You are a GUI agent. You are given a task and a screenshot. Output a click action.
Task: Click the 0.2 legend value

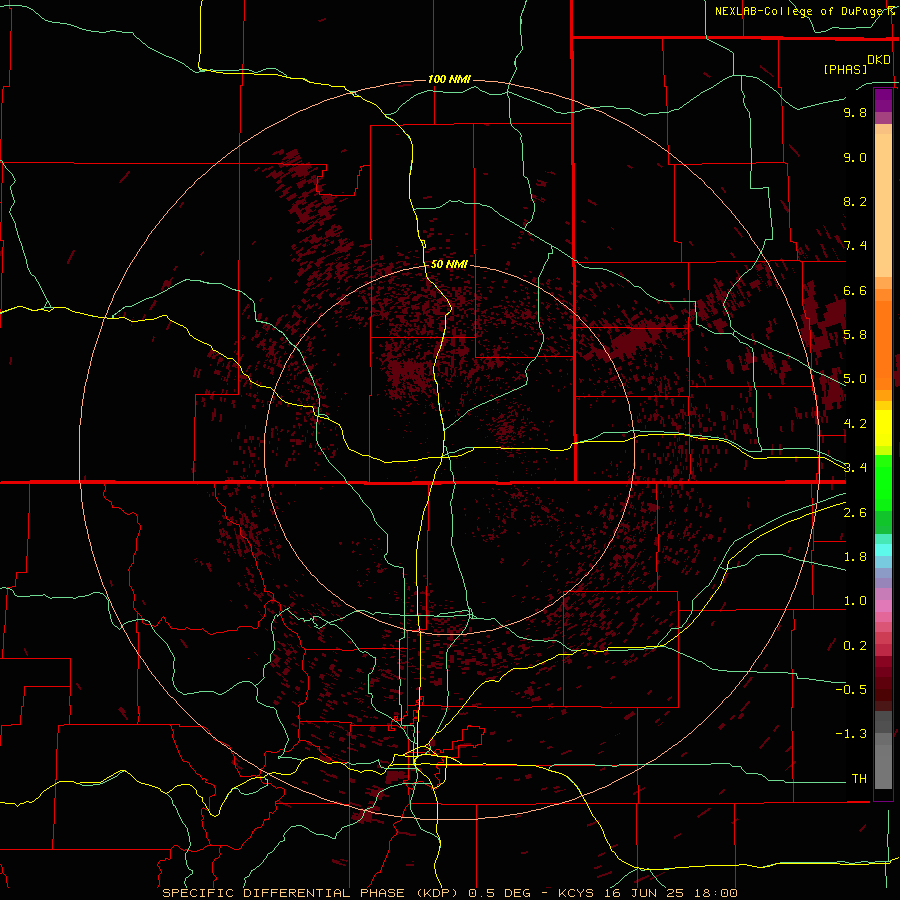point(855,646)
